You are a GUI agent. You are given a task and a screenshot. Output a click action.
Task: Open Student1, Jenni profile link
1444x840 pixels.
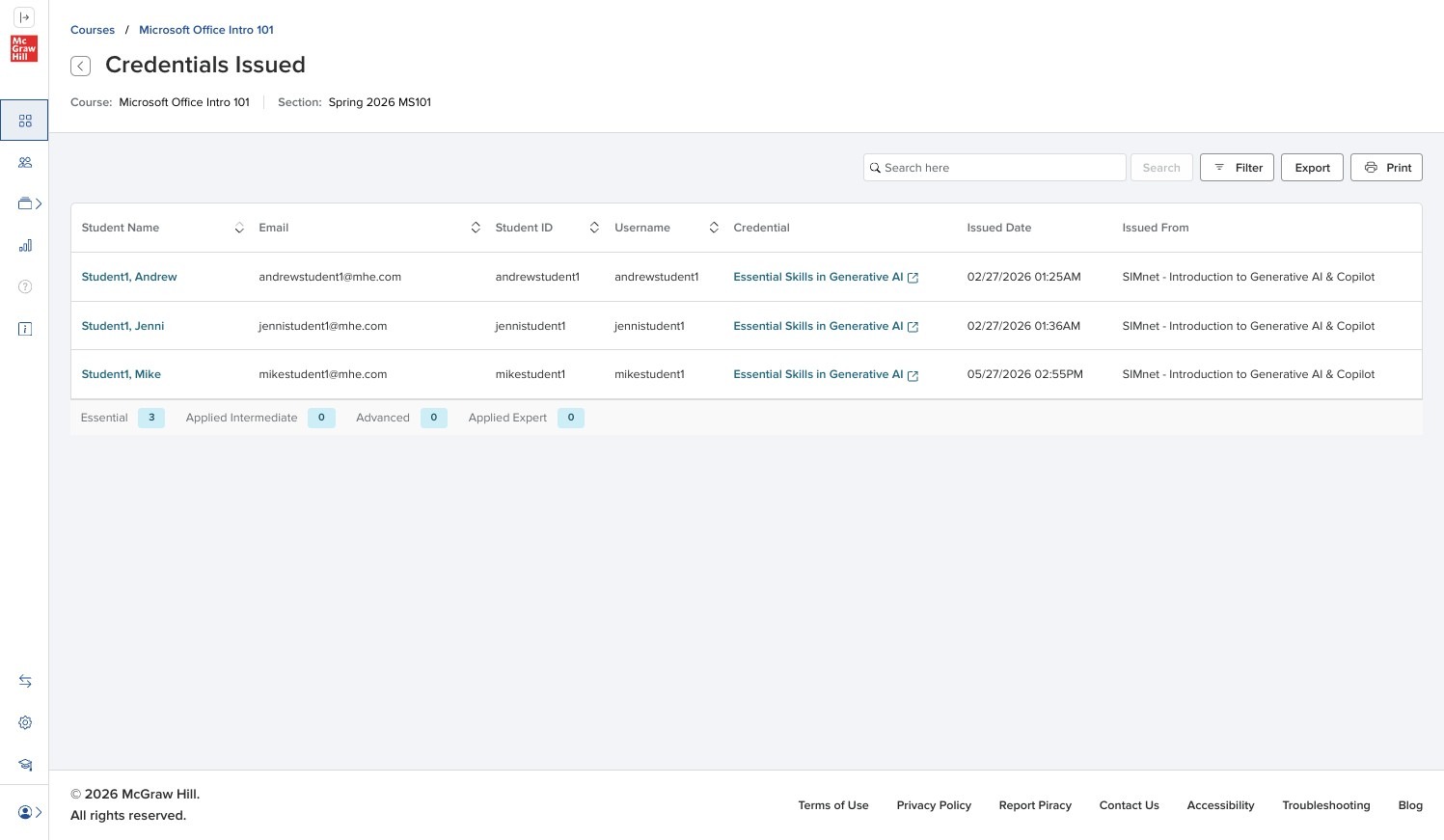(x=123, y=326)
